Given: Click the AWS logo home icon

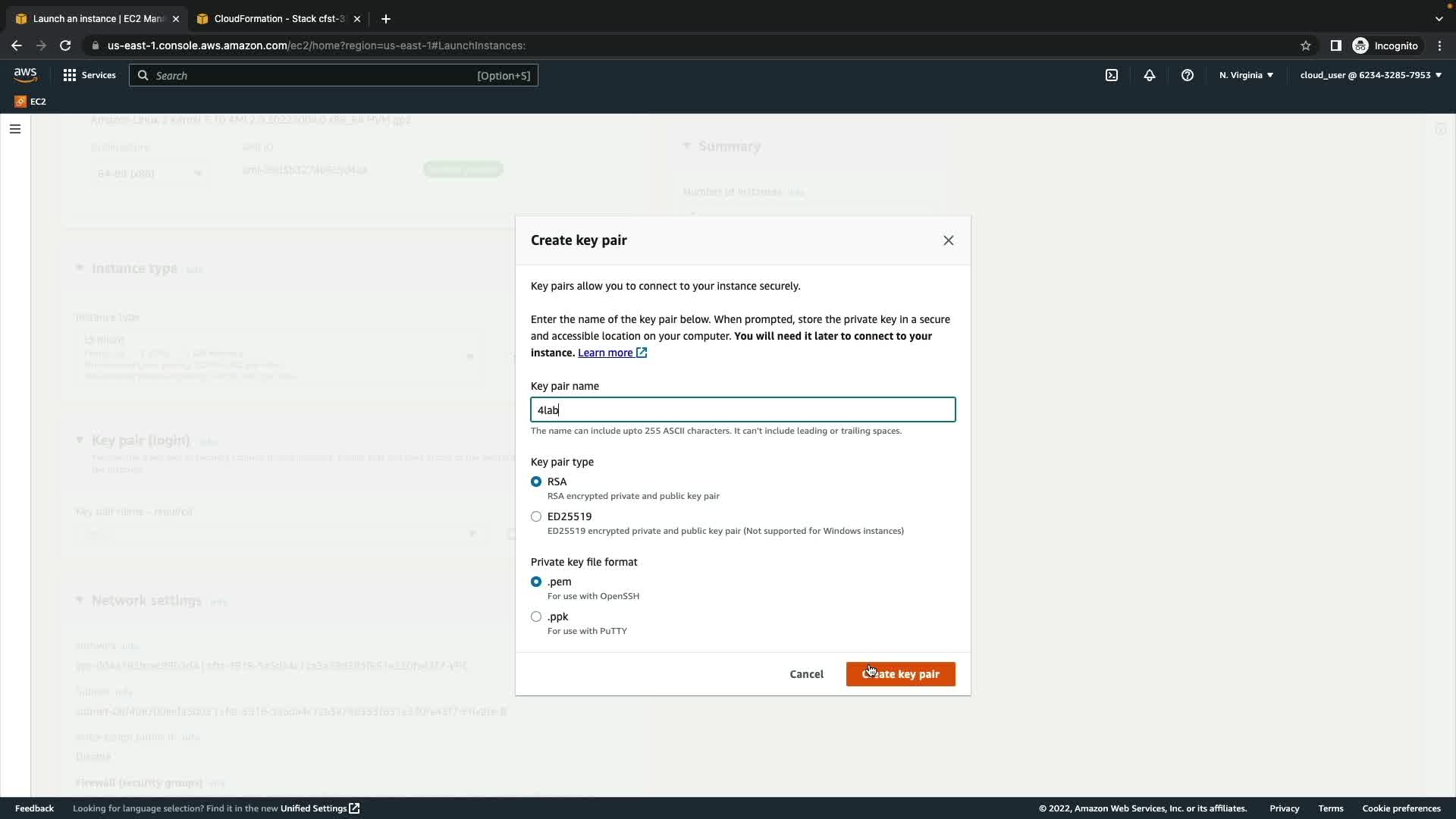Looking at the screenshot, I should (25, 75).
